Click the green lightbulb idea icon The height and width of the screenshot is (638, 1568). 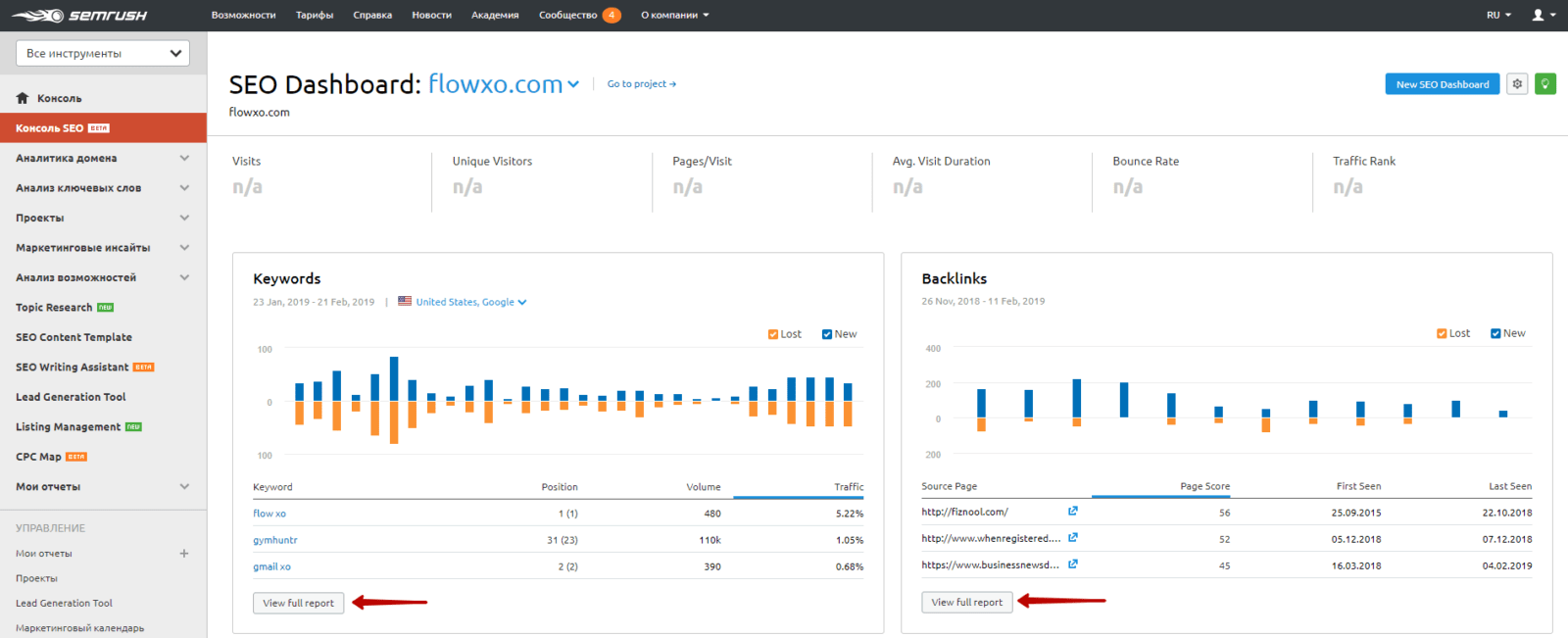point(1545,84)
